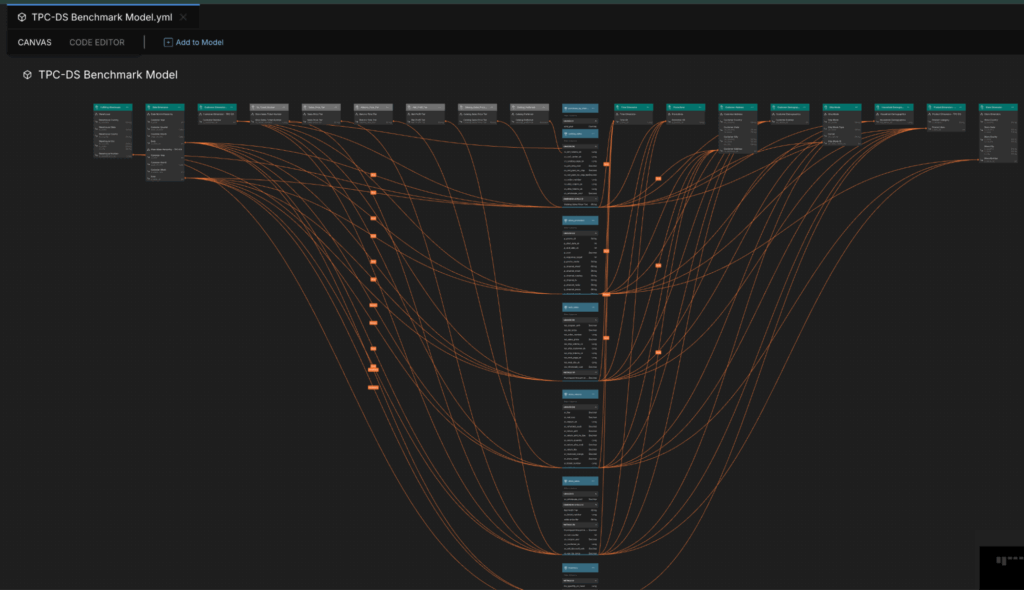This screenshot has height=590, width=1024.
Task: Open the Time Dimension node header
Action: click(633, 107)
